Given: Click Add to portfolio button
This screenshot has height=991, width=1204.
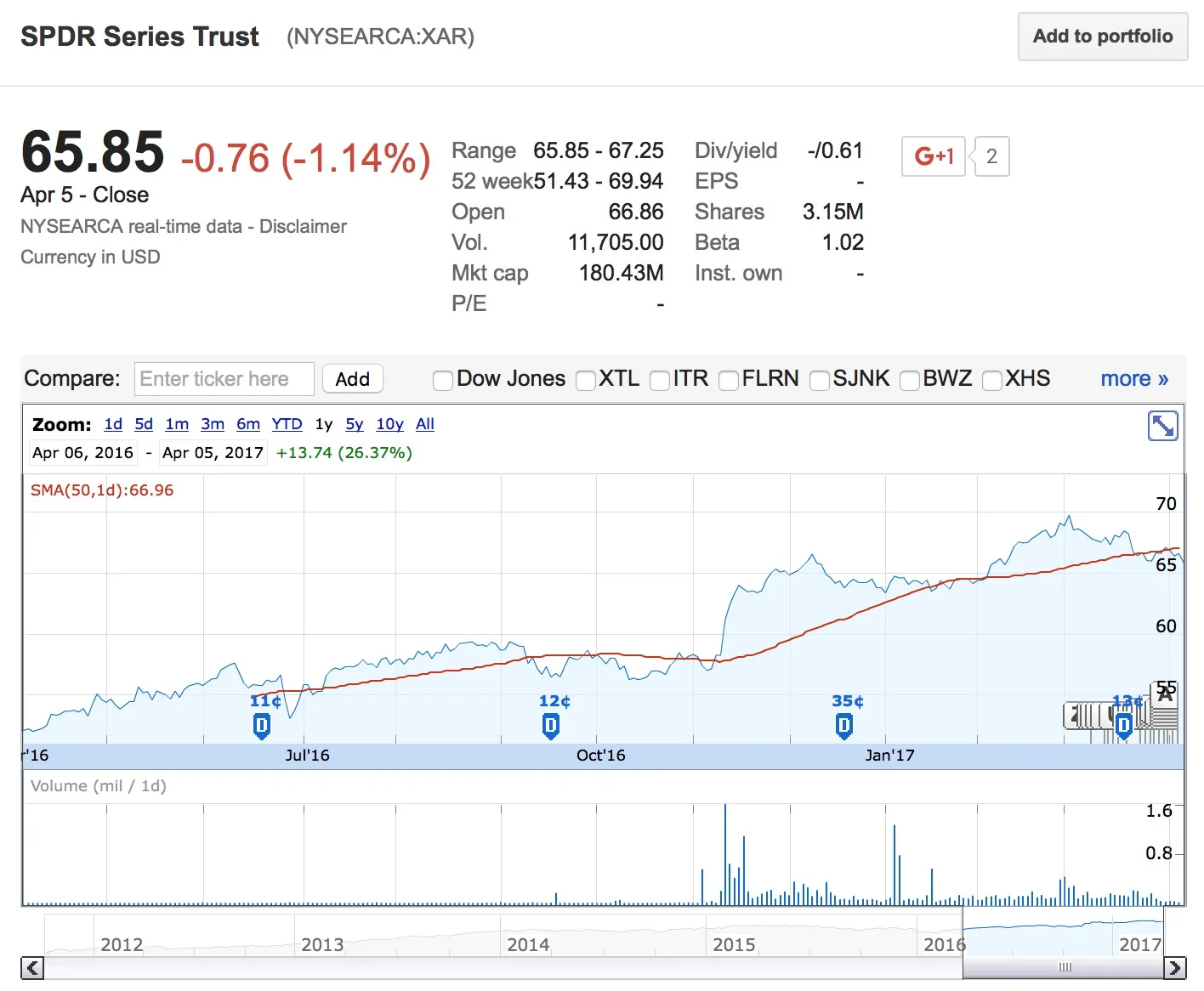Looking at the screenshot, I should point(1103,37).
